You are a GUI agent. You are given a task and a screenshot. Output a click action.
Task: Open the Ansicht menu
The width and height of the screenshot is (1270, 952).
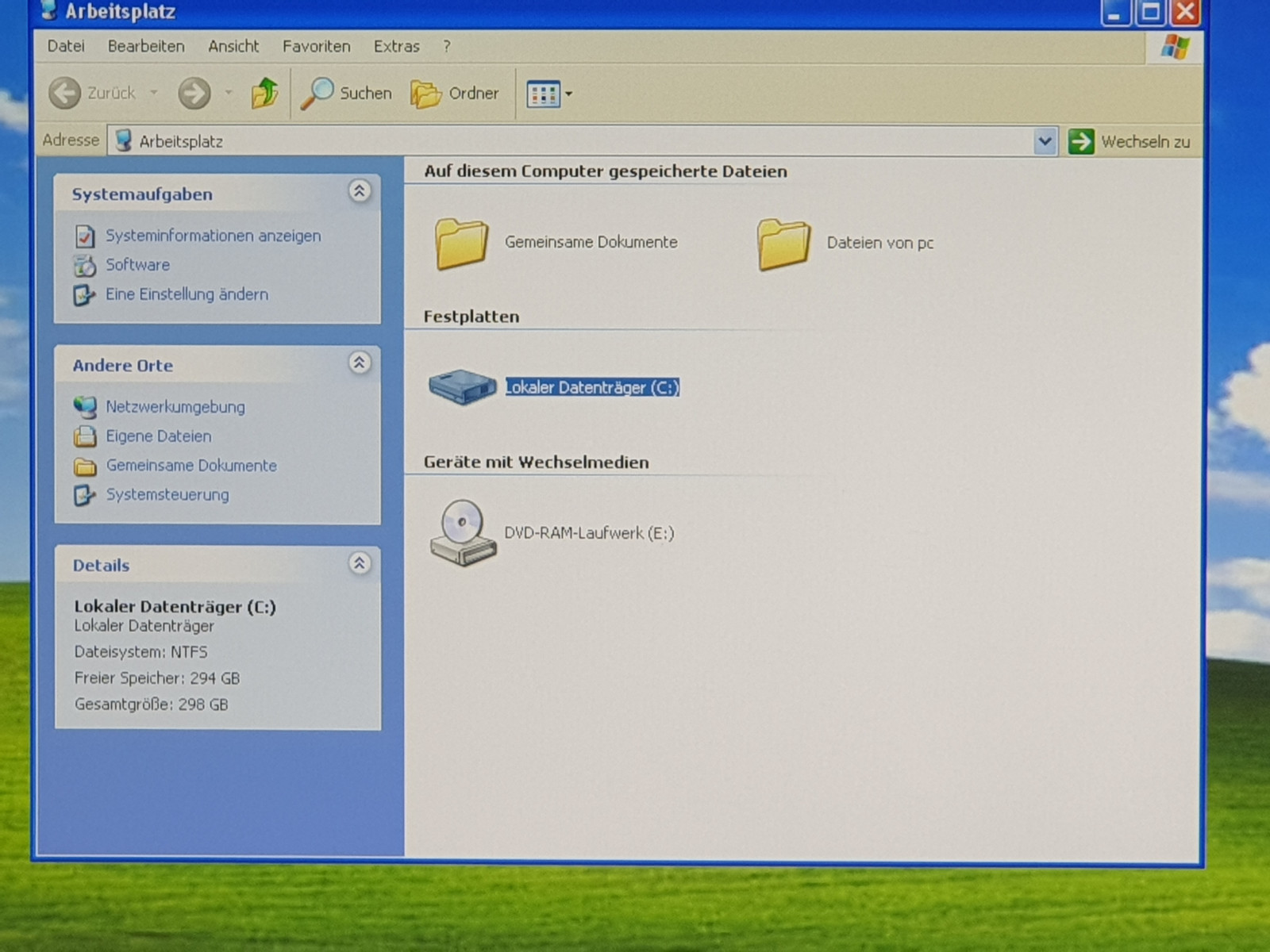(x=233, y=47)
